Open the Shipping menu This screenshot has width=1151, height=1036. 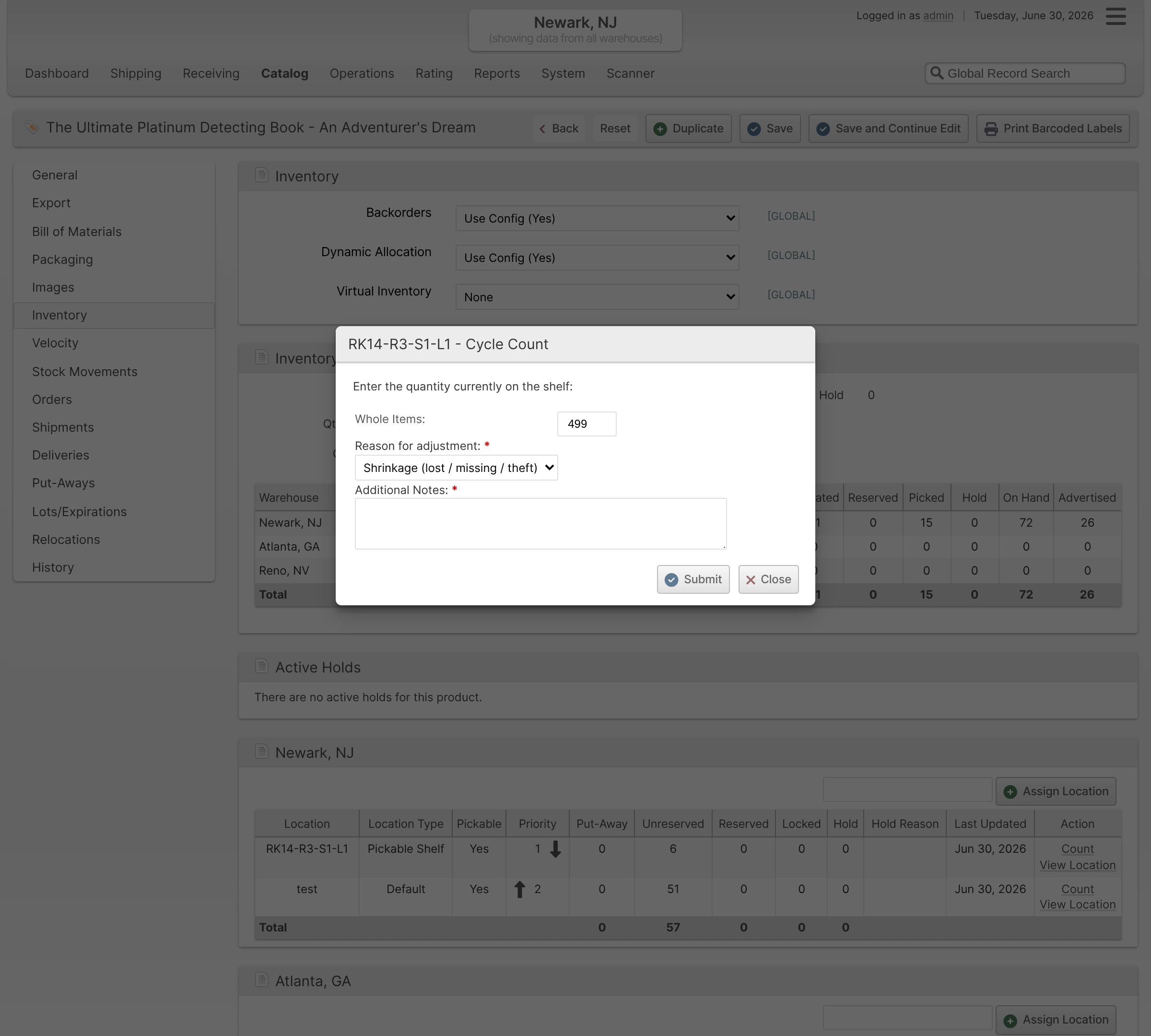pos(135,73)
